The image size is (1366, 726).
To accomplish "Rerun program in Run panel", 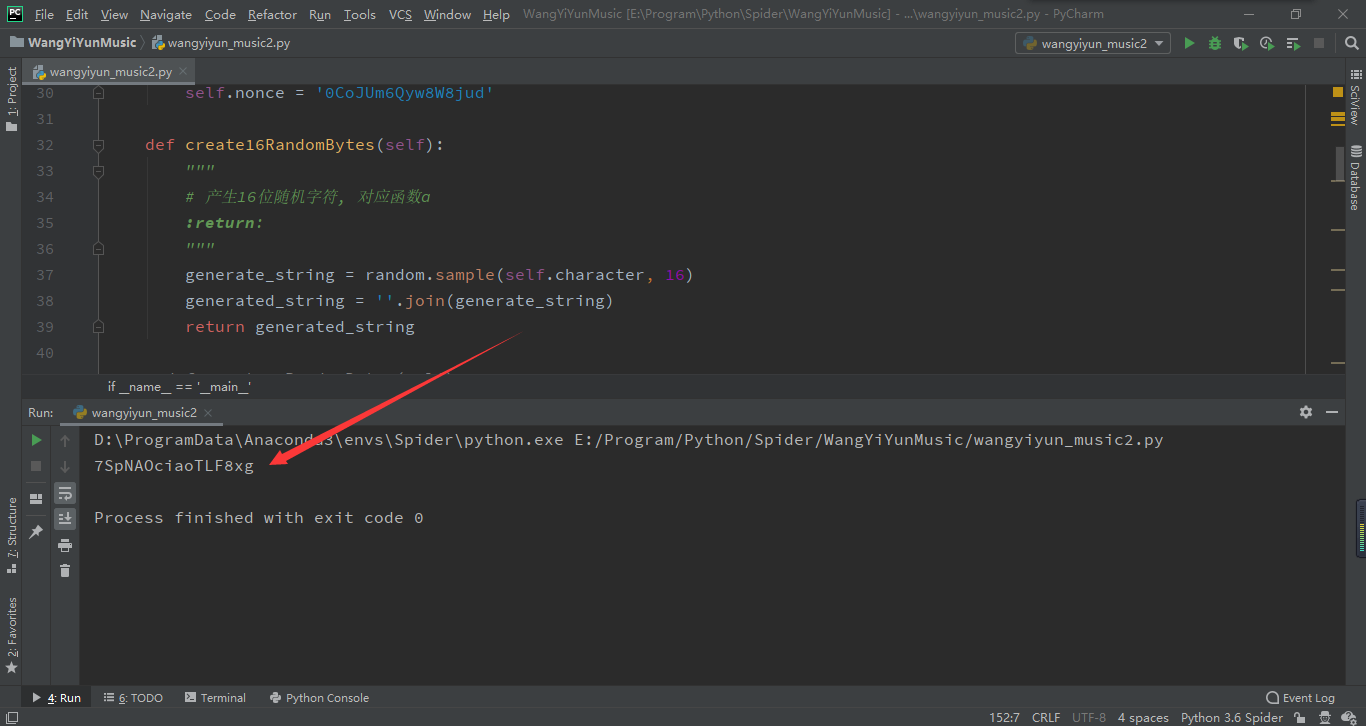I will 36,440.
